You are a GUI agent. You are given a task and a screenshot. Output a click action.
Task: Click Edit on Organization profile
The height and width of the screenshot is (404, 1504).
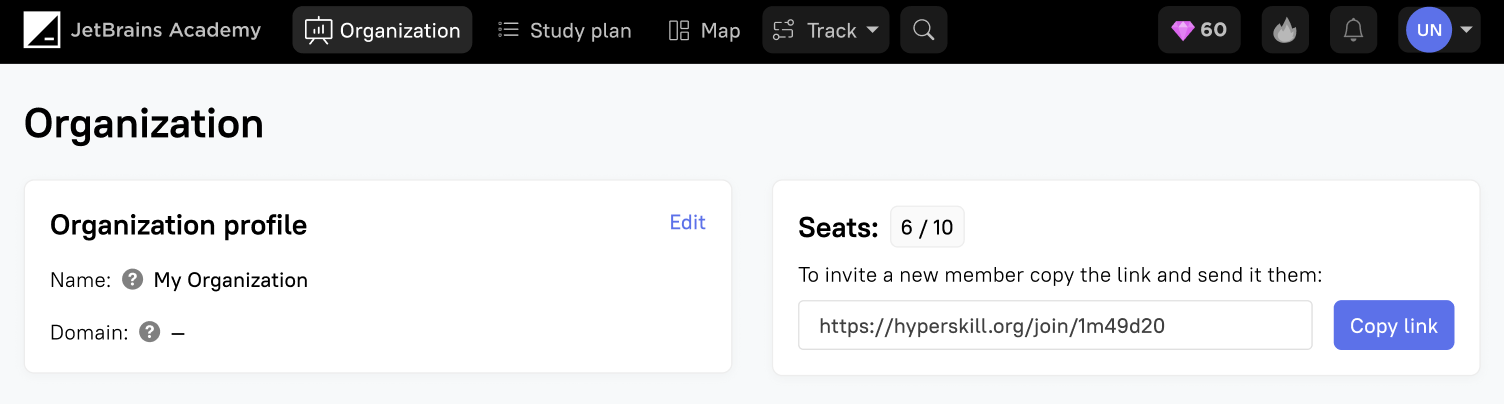coord(687,223)
